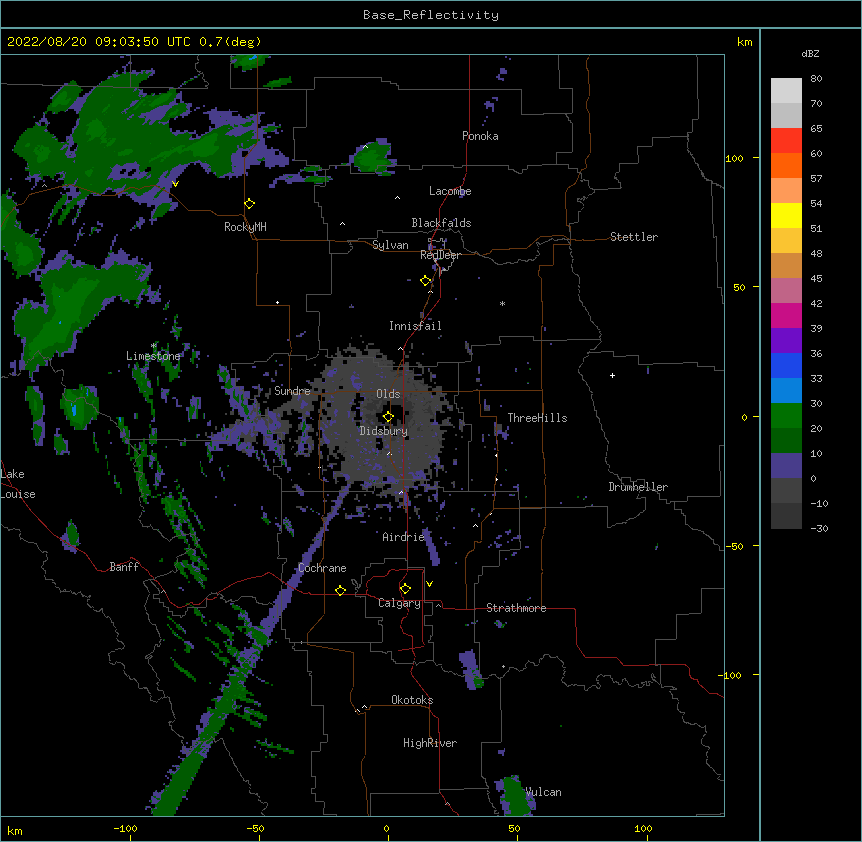Pick the mauve pink 45 dBZ swatch
The image size is (862, 842).
pos(786,290)
